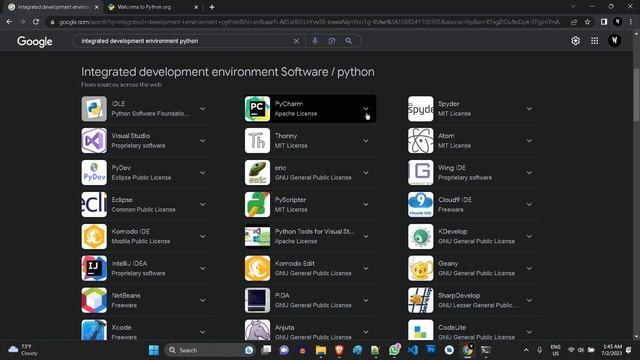Click the Geany logo icon
The width and height of the screenshot is (640, 360).
coord(420,268)
